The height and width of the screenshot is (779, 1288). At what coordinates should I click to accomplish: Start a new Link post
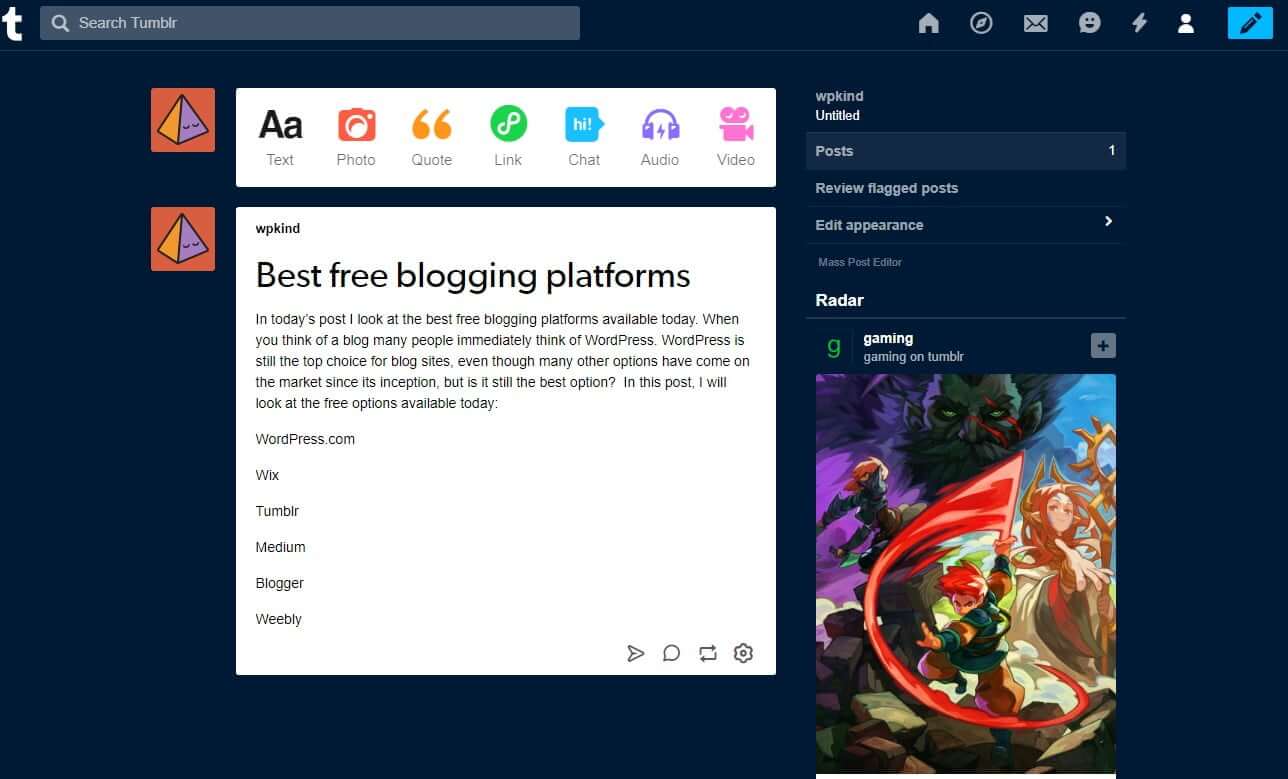click(508, 135)
